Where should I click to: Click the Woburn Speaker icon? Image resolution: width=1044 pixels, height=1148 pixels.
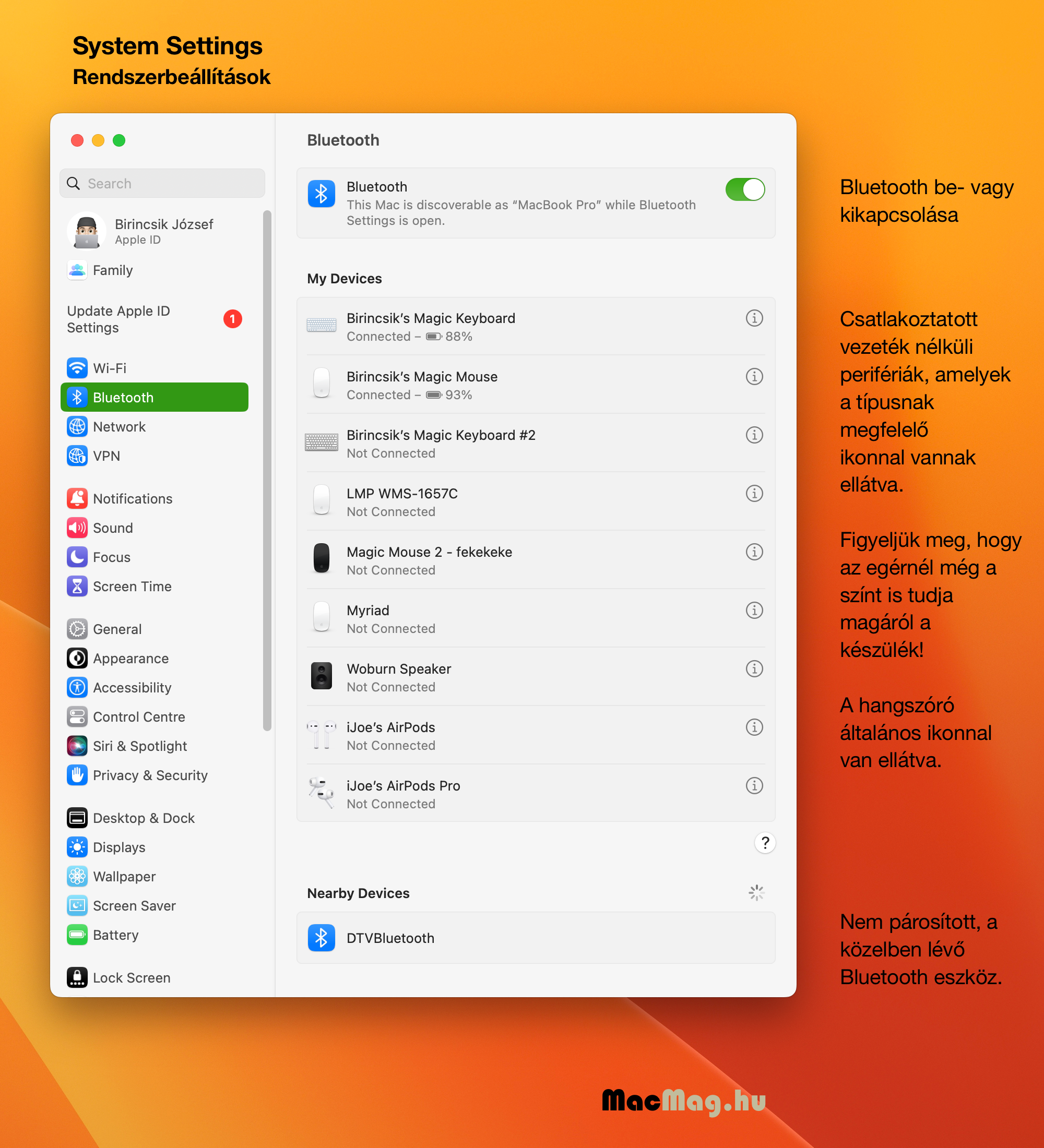[321, 675]
